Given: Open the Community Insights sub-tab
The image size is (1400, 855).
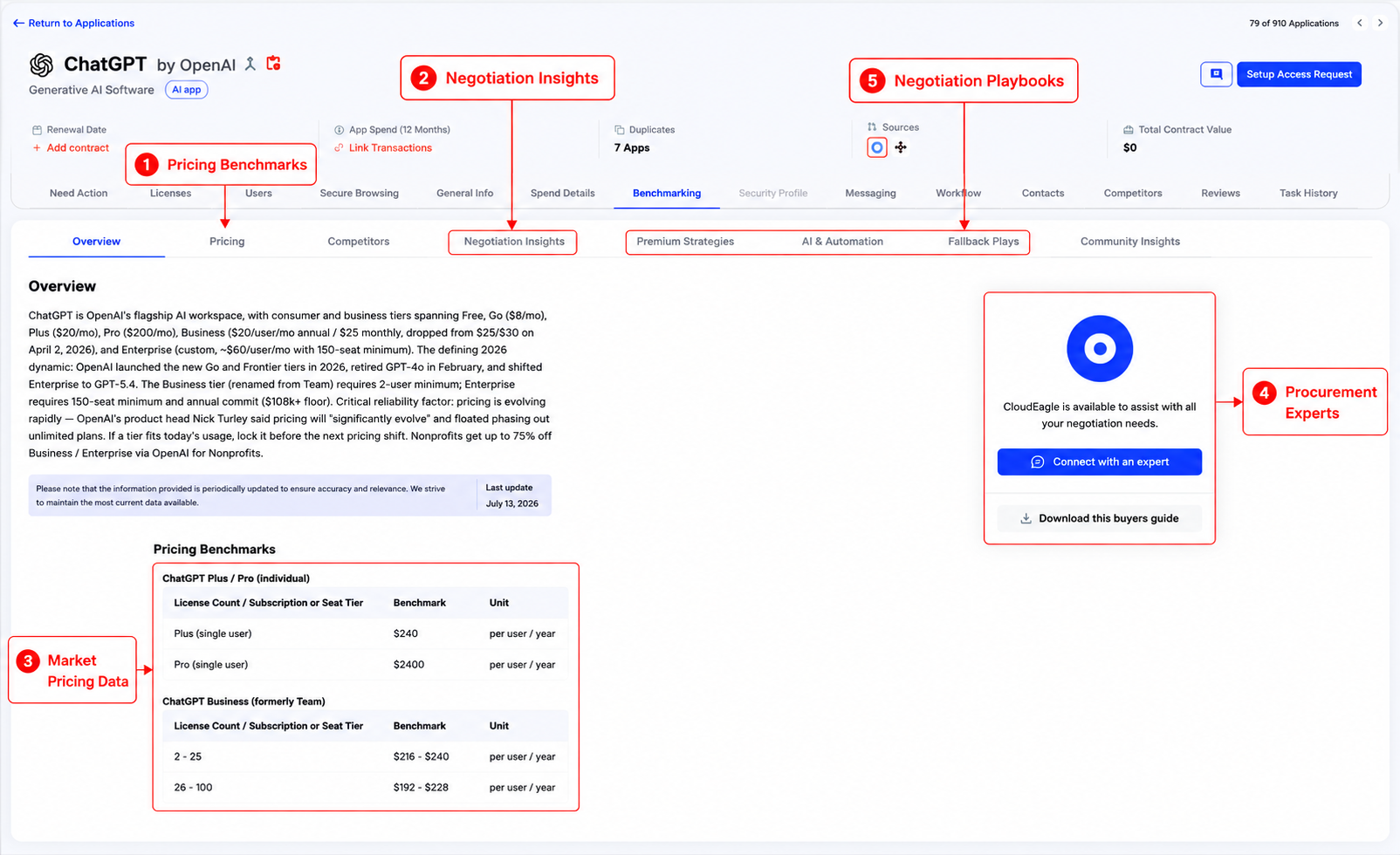Looking at the screenshot, I should point(1130,242).
